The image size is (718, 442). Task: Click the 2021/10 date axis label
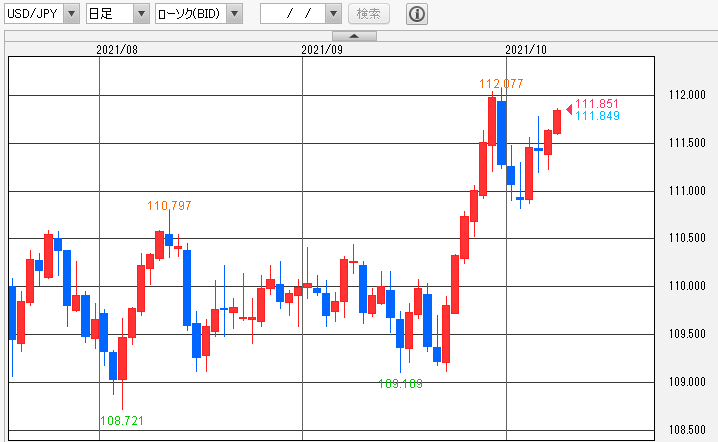click(526, 50)
